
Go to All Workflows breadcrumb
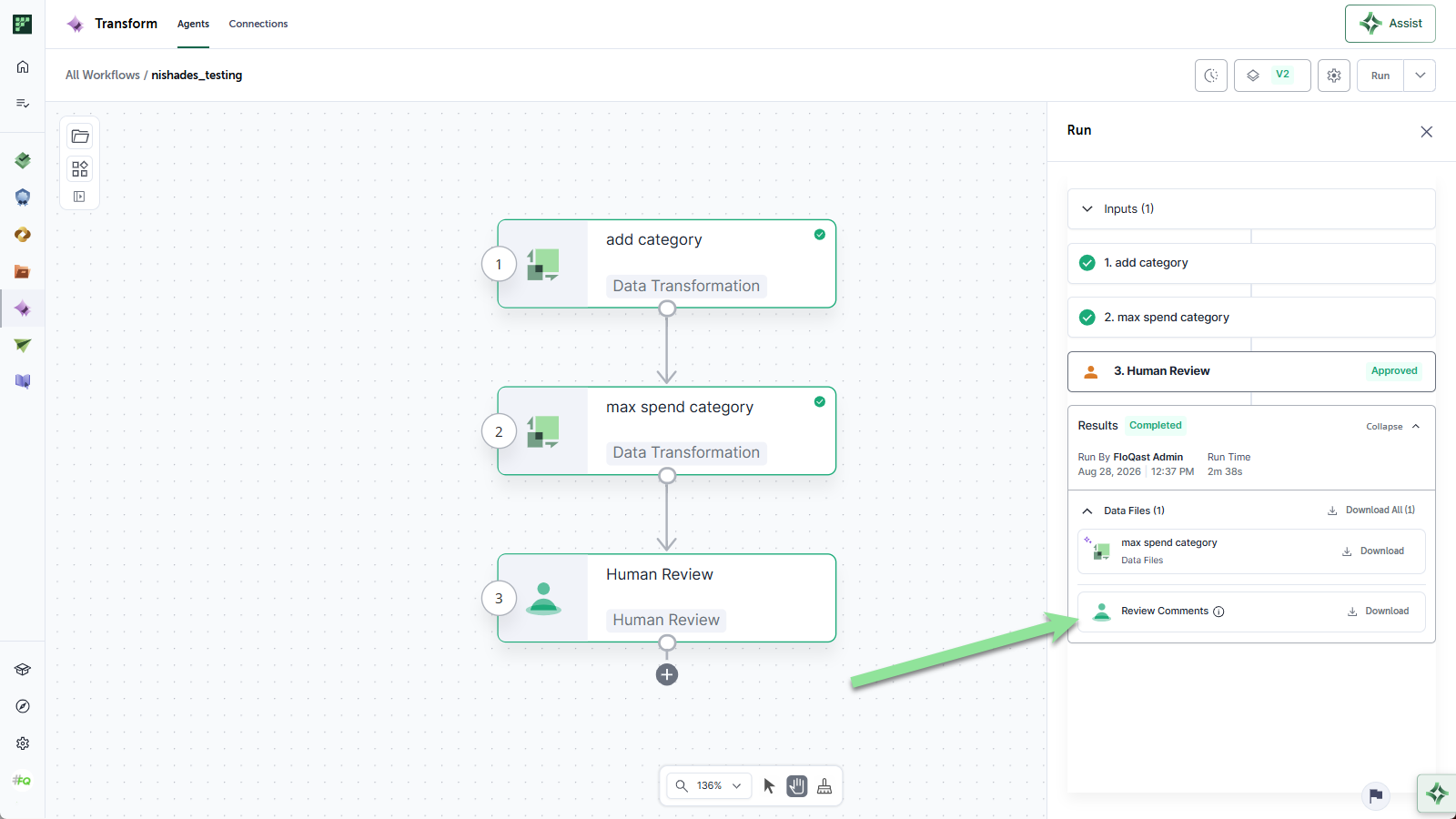click(x=103, y=76)
